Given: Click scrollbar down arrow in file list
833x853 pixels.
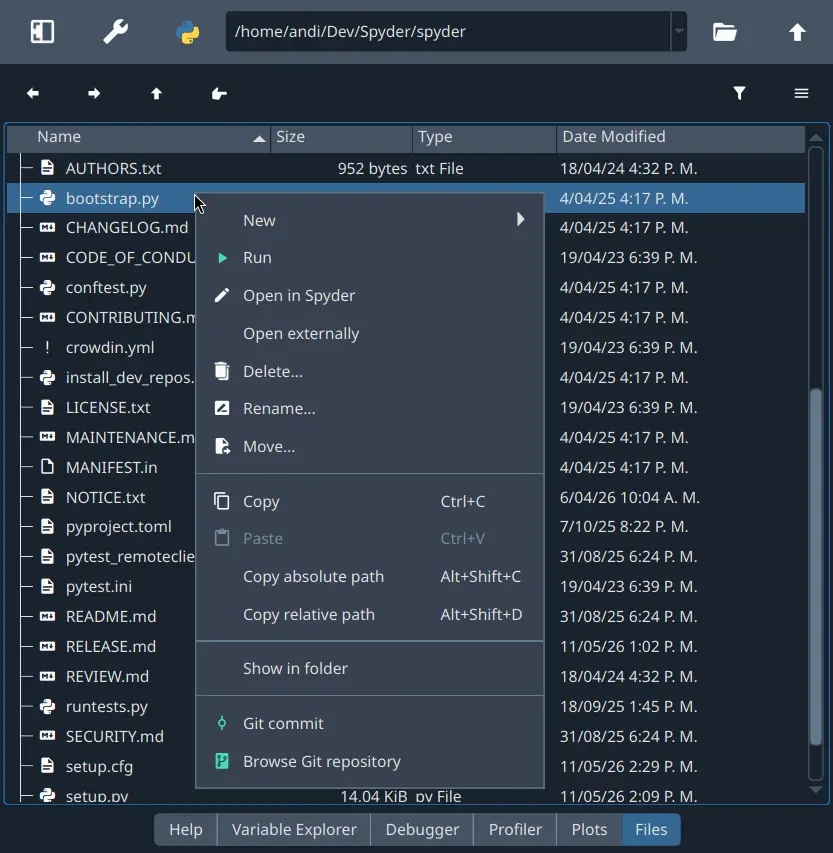Looking at the screenshot, I should point(816,790).
